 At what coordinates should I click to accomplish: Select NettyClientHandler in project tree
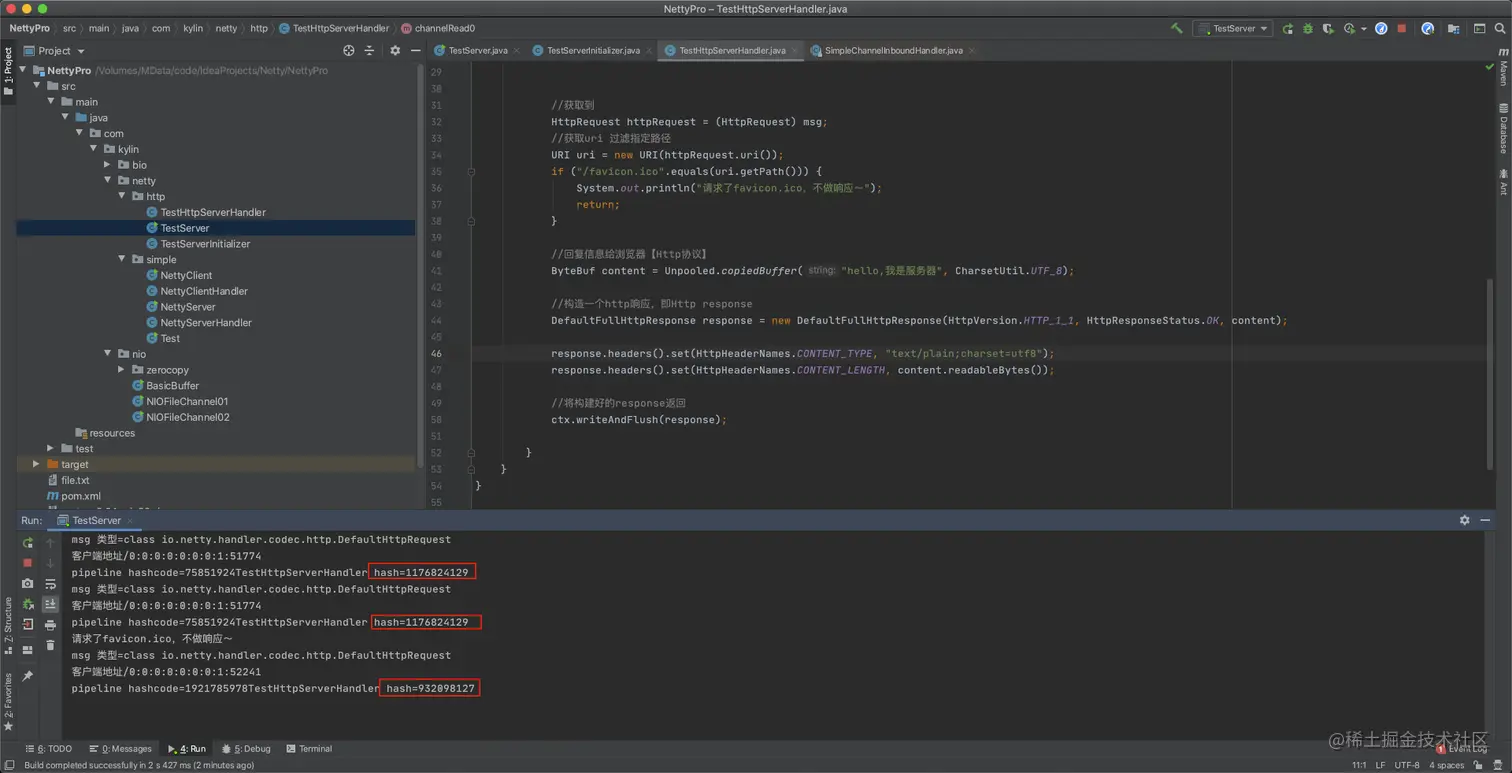tap(204, 291)
